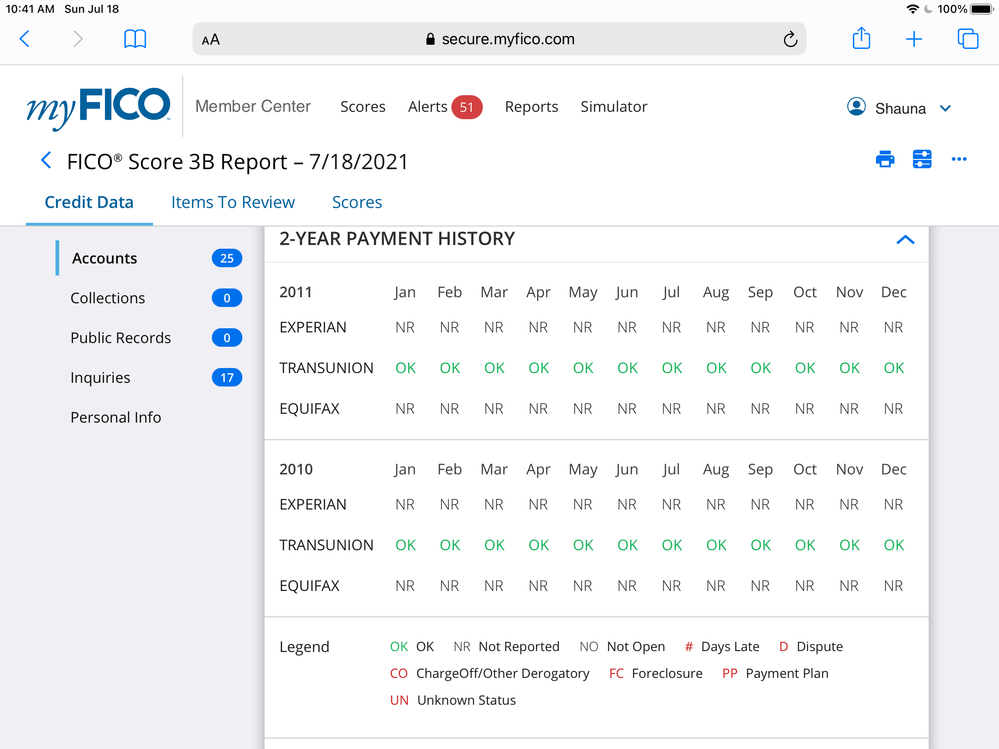The image size is (999, 749).
Task: Print the report with printer icon
Action: [x=885, y=159]
